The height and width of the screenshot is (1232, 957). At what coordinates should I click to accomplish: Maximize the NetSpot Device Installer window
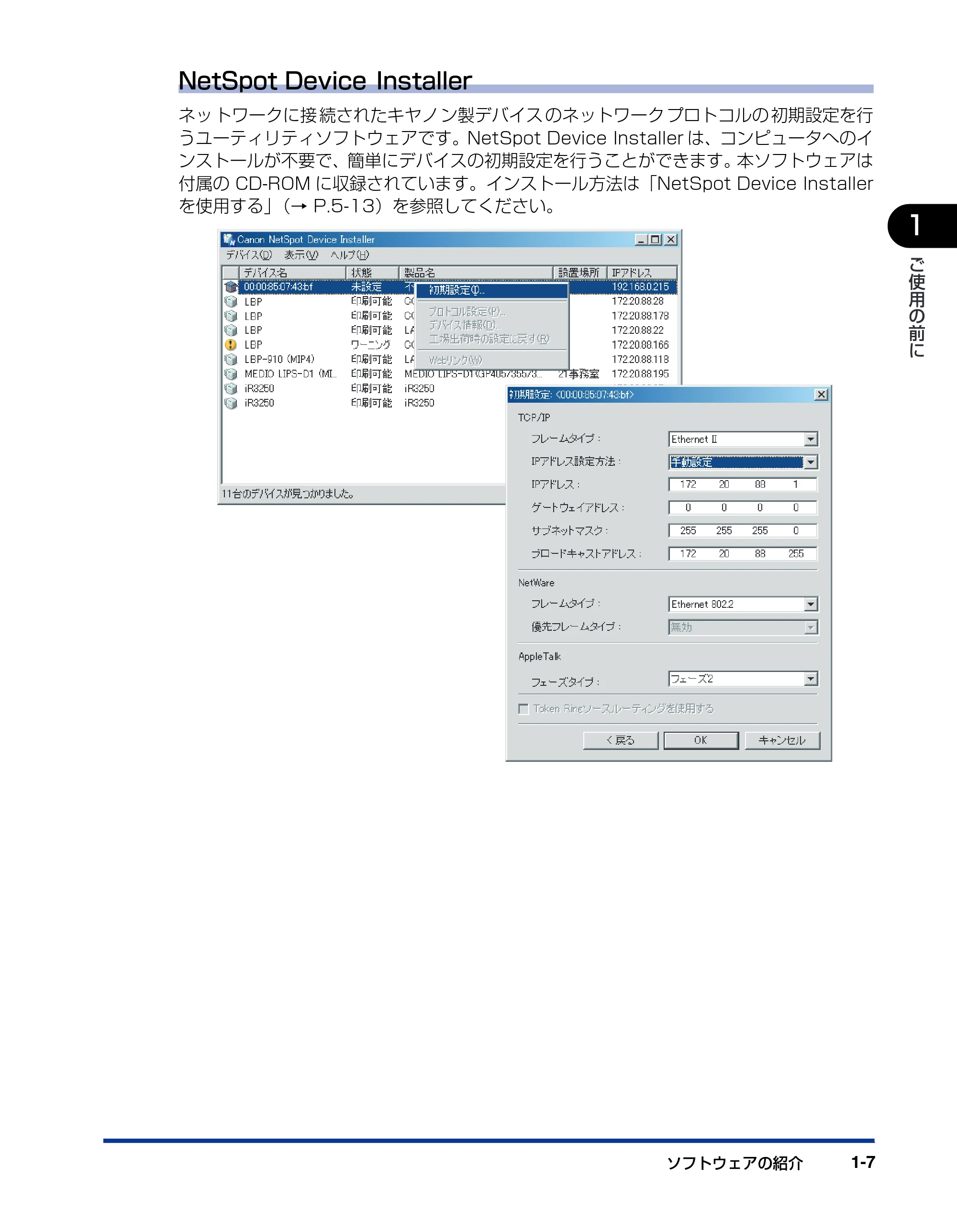point(655,240)
